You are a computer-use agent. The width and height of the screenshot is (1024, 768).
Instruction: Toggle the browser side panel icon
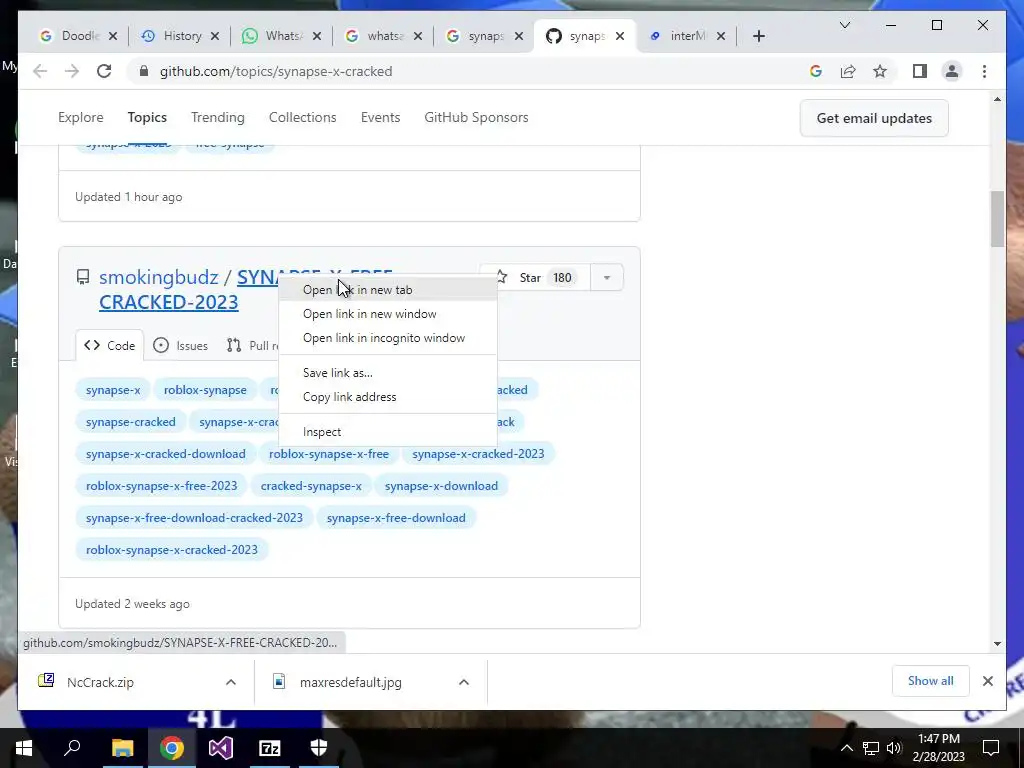point(920,71)
